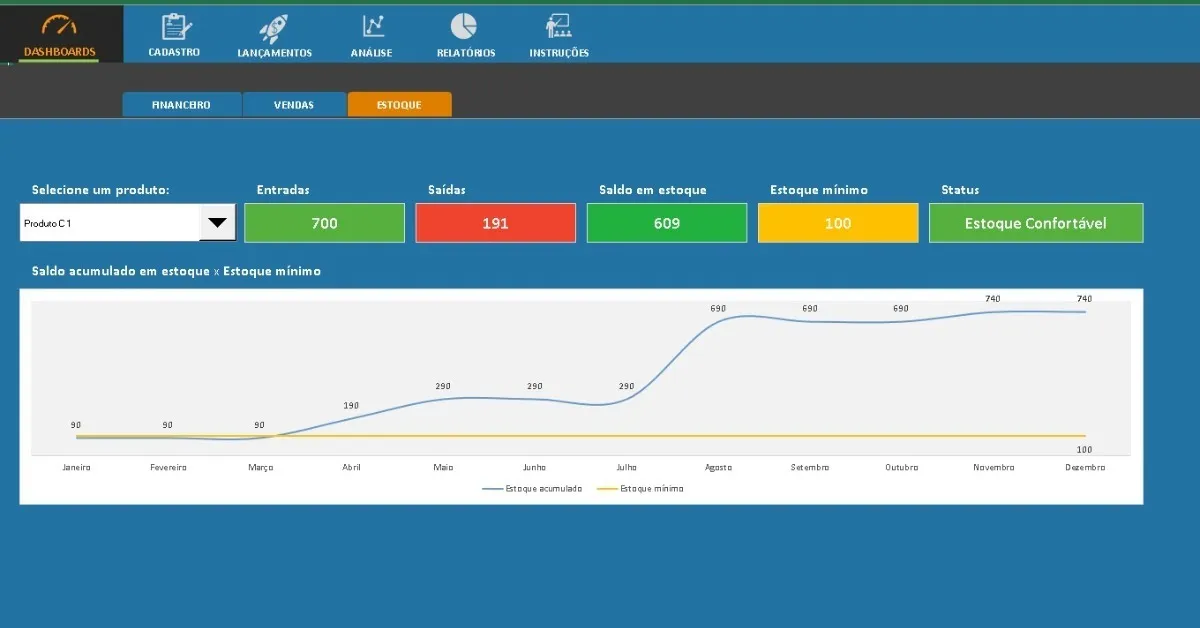This screenshot has height=628, width=1200.
Task: Expand the product selection dropdown arrow
Action: (x=217, y=223)
